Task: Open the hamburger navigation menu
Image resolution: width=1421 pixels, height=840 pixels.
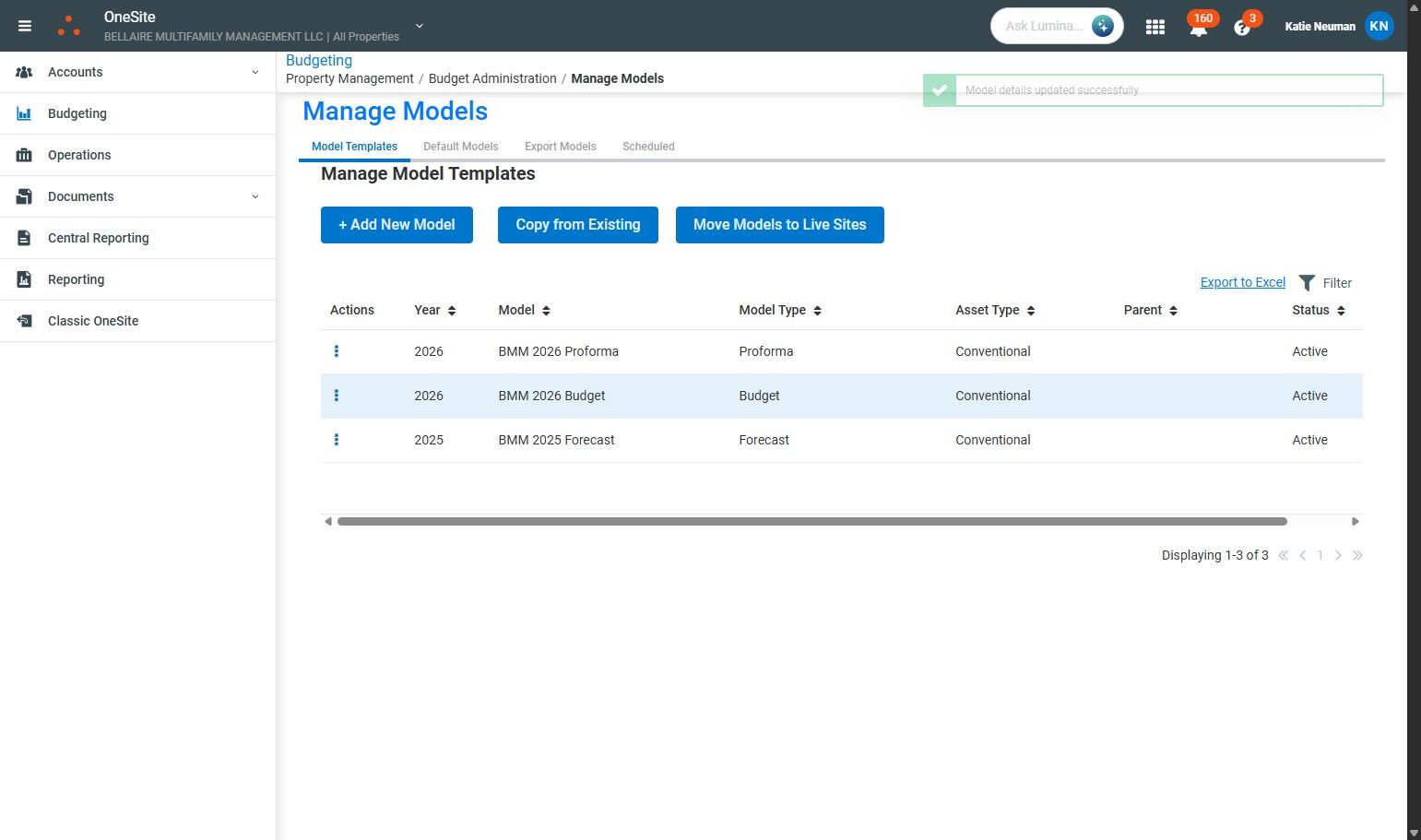Action: coord(25,26)
